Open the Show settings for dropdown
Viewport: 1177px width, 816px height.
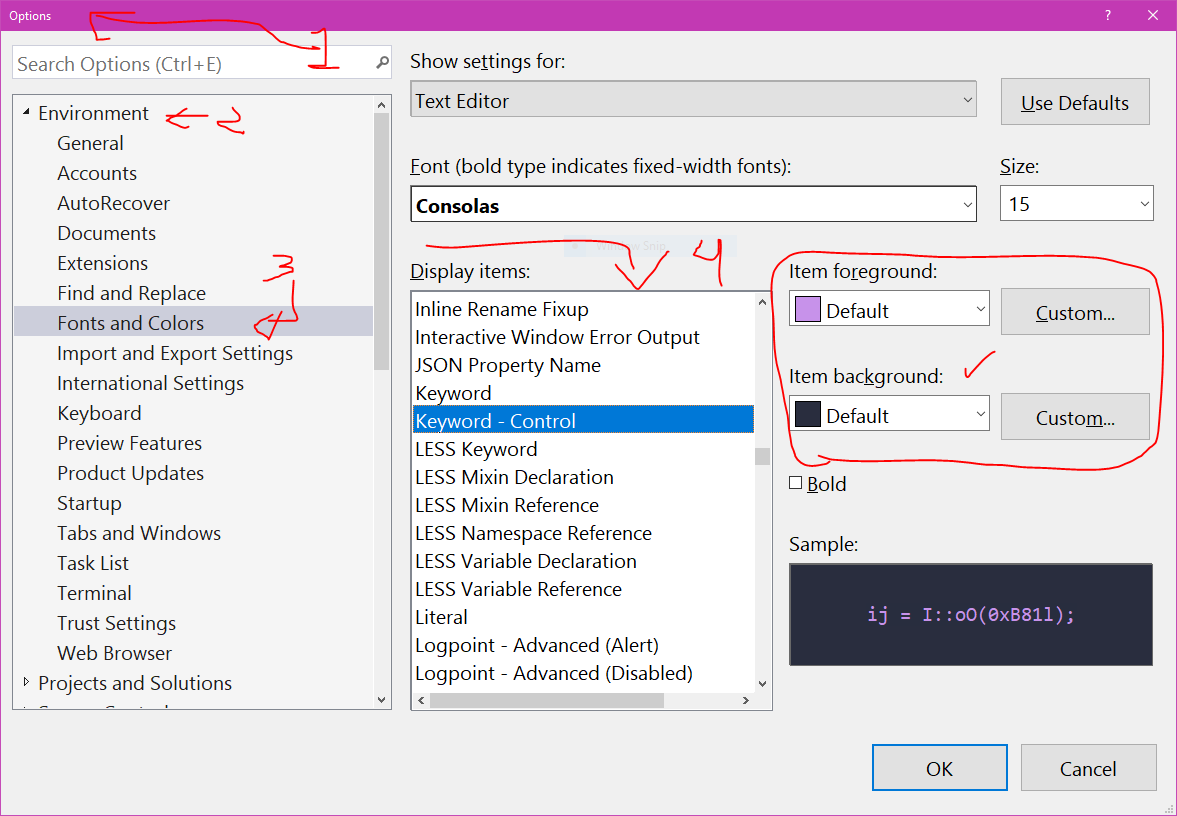tap(967, 99)
